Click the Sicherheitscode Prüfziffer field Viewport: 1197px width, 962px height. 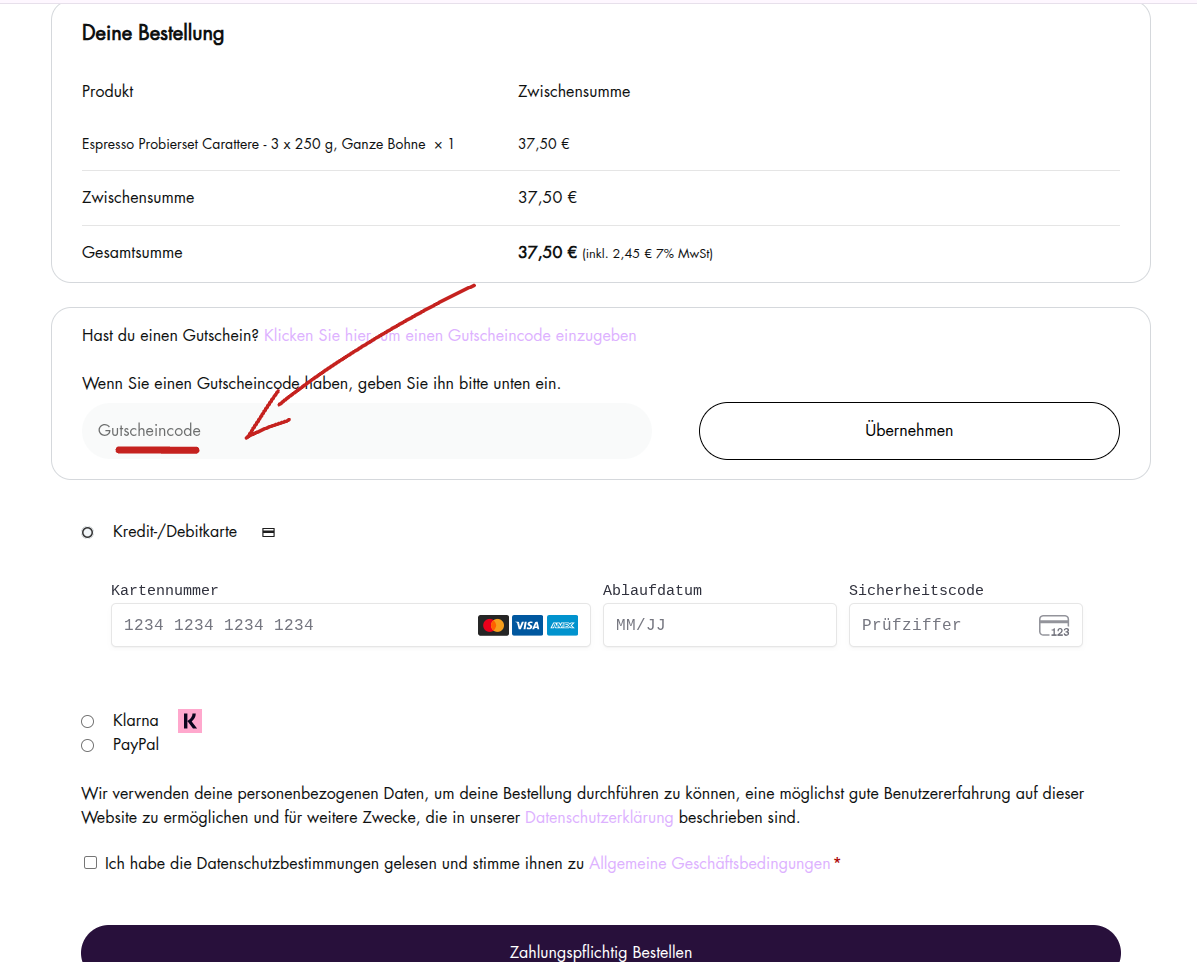coord(940,625)
